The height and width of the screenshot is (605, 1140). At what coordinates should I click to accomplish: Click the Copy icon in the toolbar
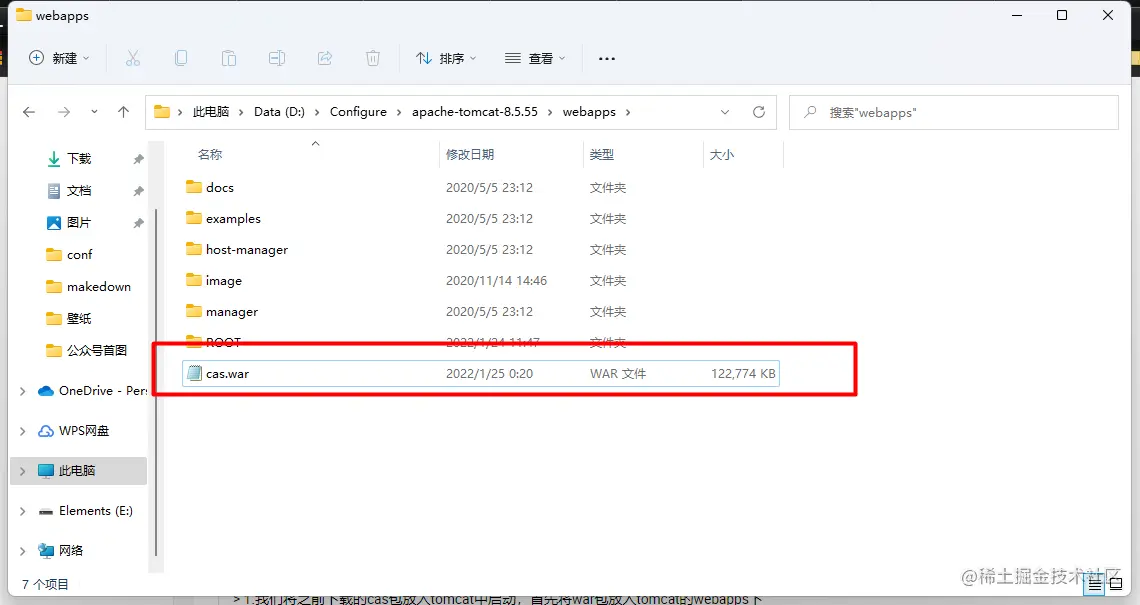click(181, 58)
